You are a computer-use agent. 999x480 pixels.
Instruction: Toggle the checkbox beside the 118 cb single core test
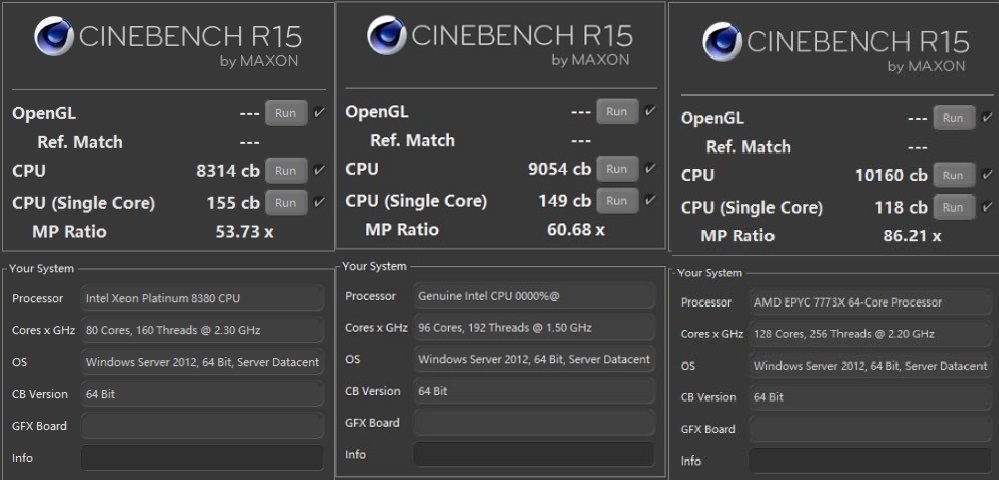[x=985, y=208]
